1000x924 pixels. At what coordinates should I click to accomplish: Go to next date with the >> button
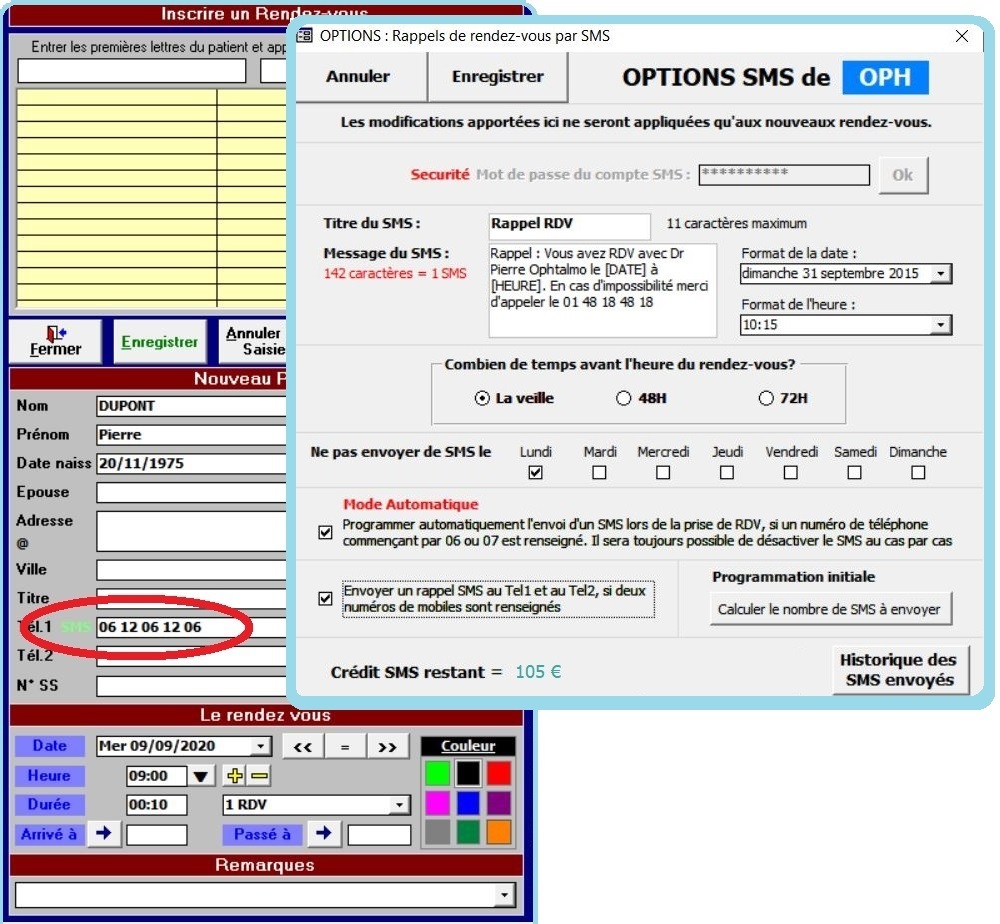388,746
